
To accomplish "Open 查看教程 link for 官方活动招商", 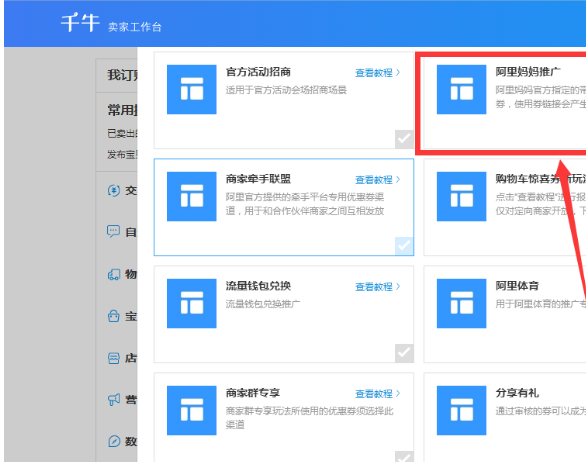I will click(x=377, y=73).
